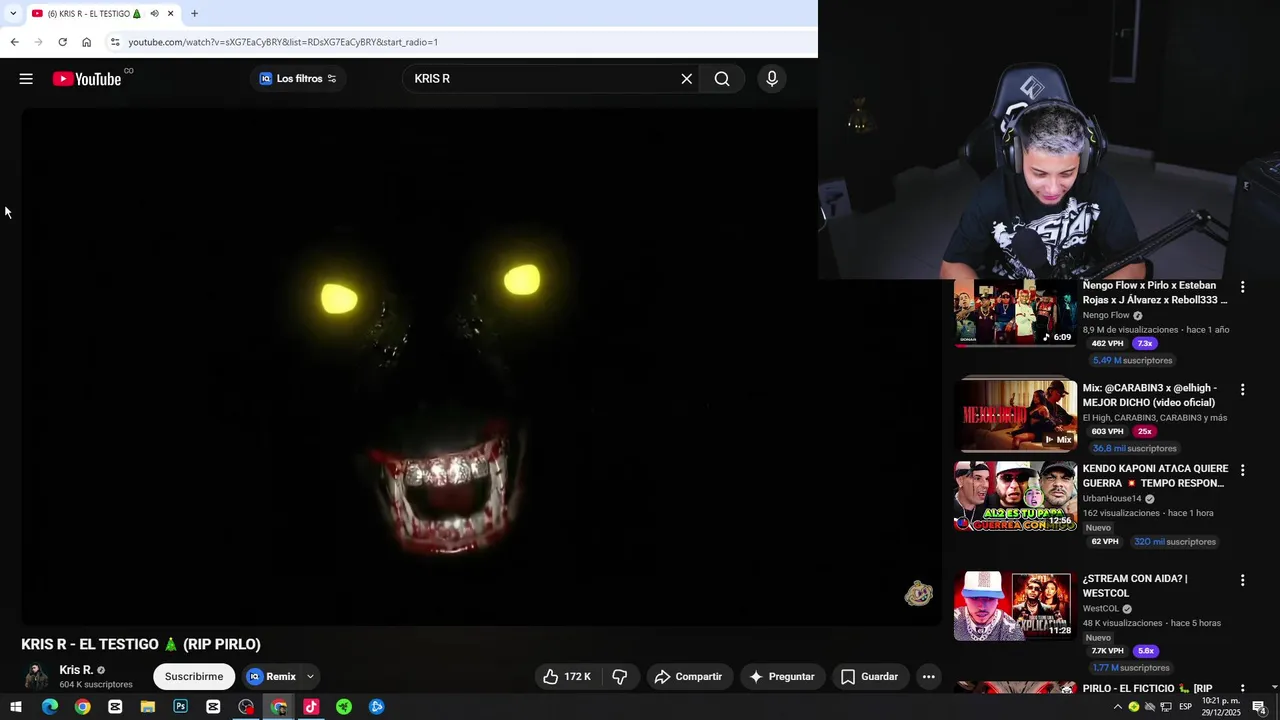Open the STREAM CON AIDA title link

click(1135, 586)
